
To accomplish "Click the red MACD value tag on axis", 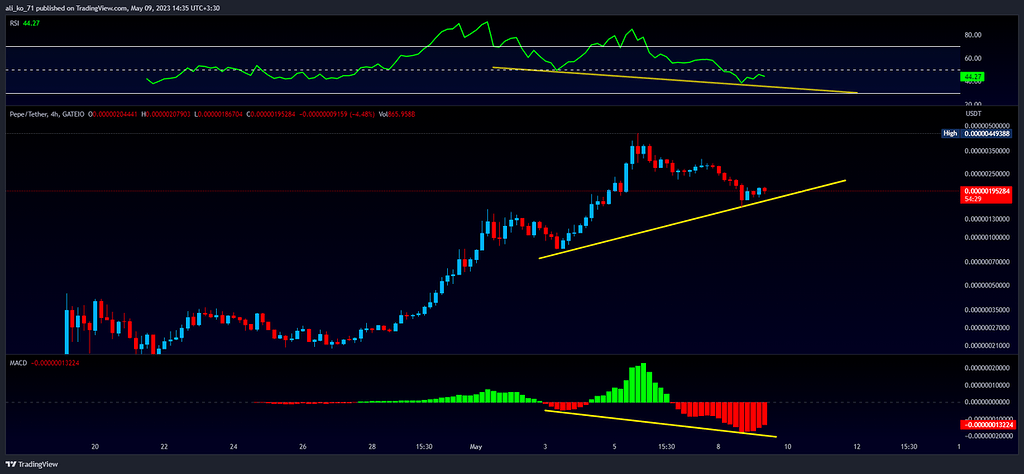I will click(988, 424).
